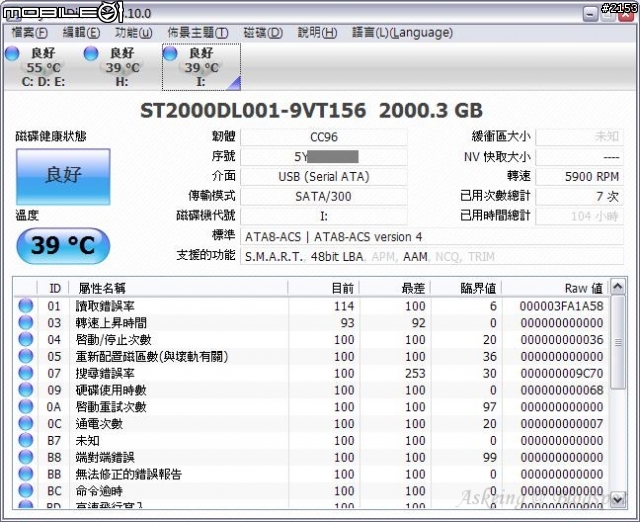Click status orb for attribute 05 重新配置磁區數
Viewport: 640px width, 522px height.
[x=26, y=356]
